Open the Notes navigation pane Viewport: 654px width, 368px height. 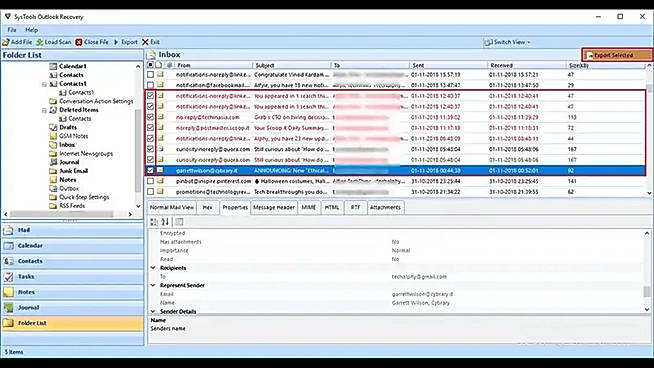[73, 292]
